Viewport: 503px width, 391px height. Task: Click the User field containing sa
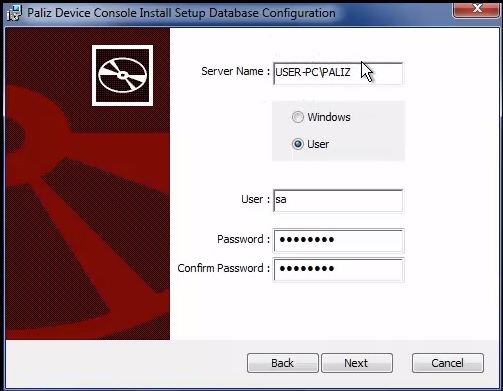[338, 201]
